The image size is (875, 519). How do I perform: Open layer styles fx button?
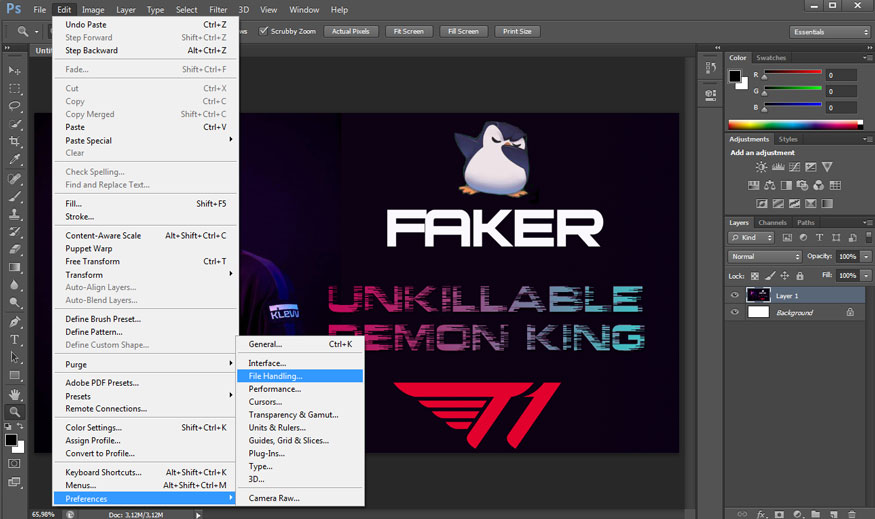761,514
